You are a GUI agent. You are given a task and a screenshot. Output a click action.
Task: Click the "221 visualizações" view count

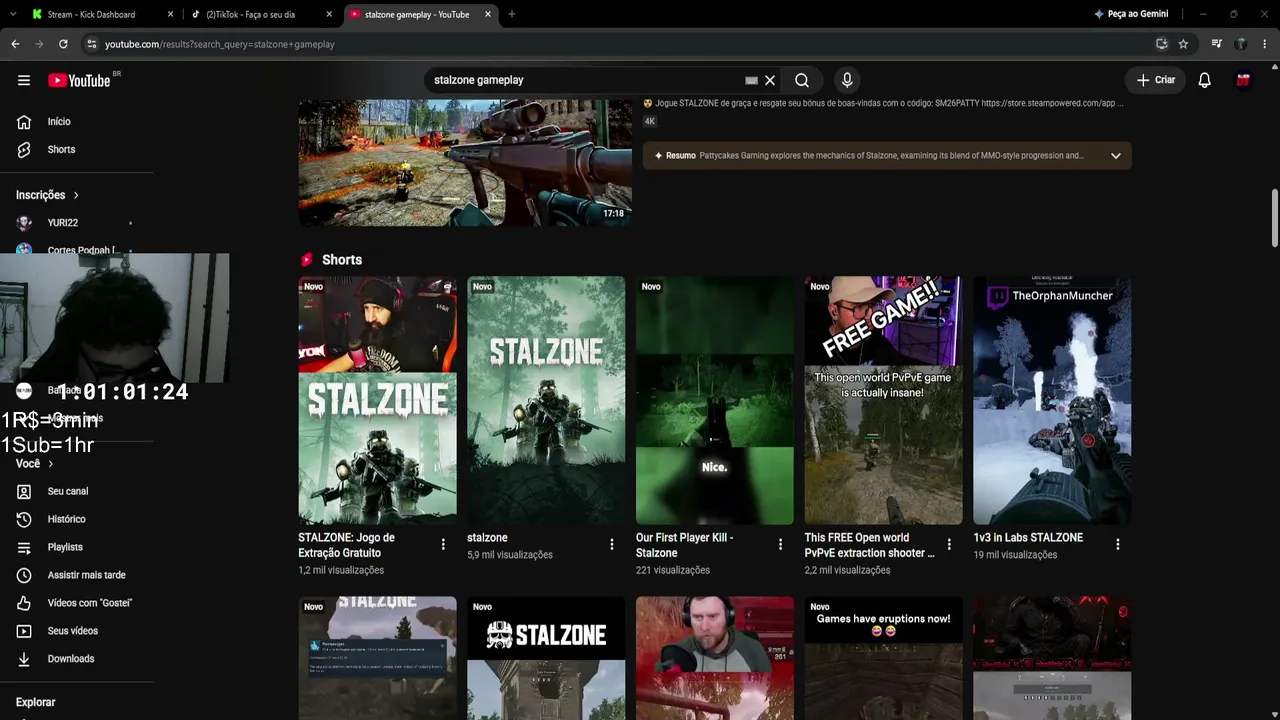click(673, 570)
